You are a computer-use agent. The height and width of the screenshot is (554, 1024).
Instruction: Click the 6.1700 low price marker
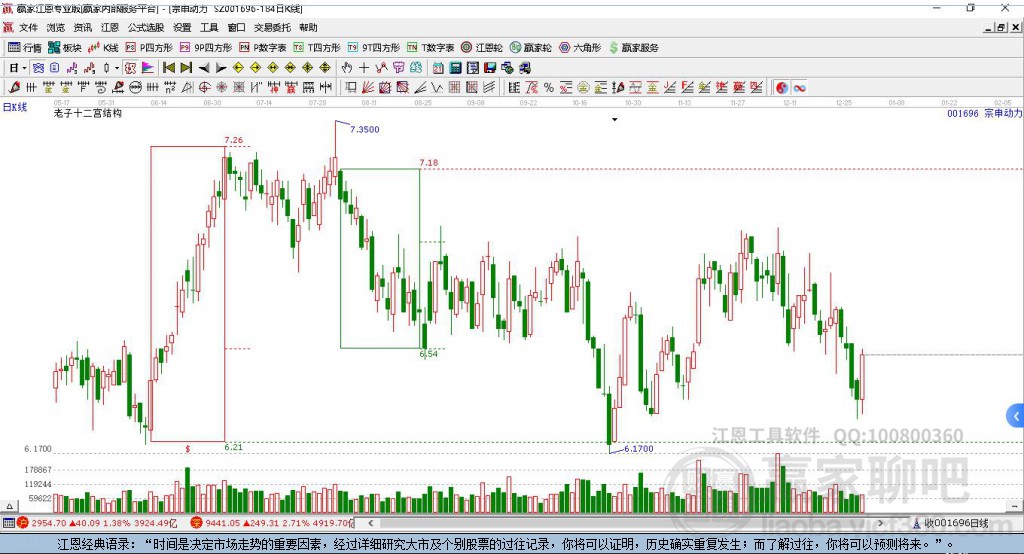pyautogui.click(x=638, y=449)
